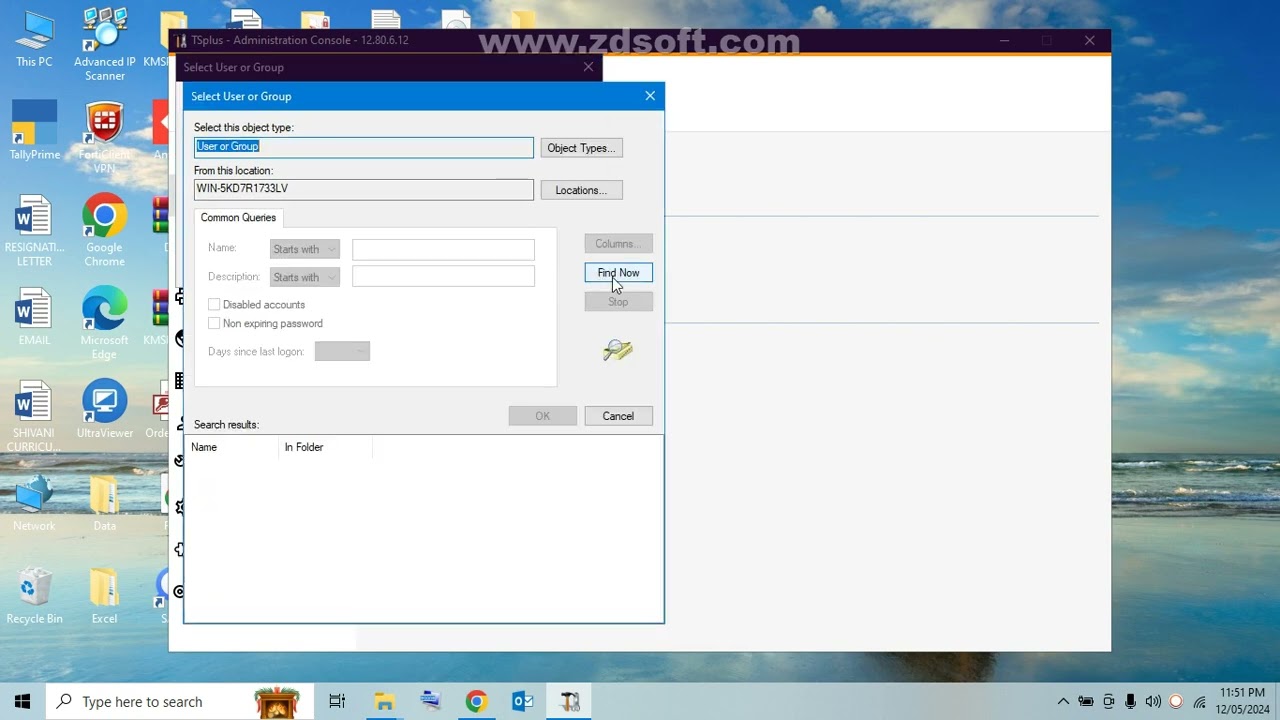Screen dimensions: 1280x720
Task: Open the Object Types dialog
Action: pyautogui.click(x=582, y=148)
